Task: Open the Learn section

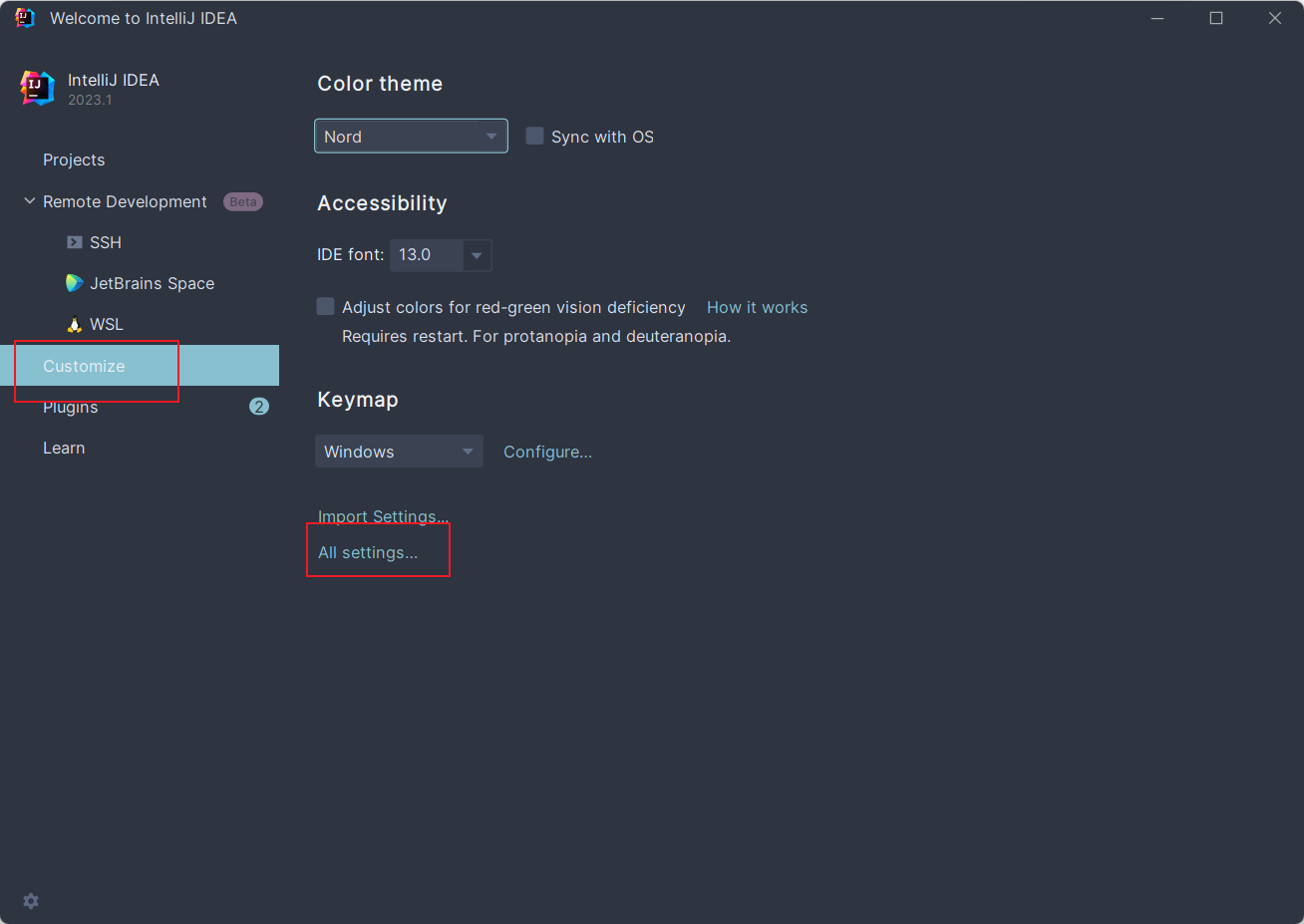Action: 64,448
